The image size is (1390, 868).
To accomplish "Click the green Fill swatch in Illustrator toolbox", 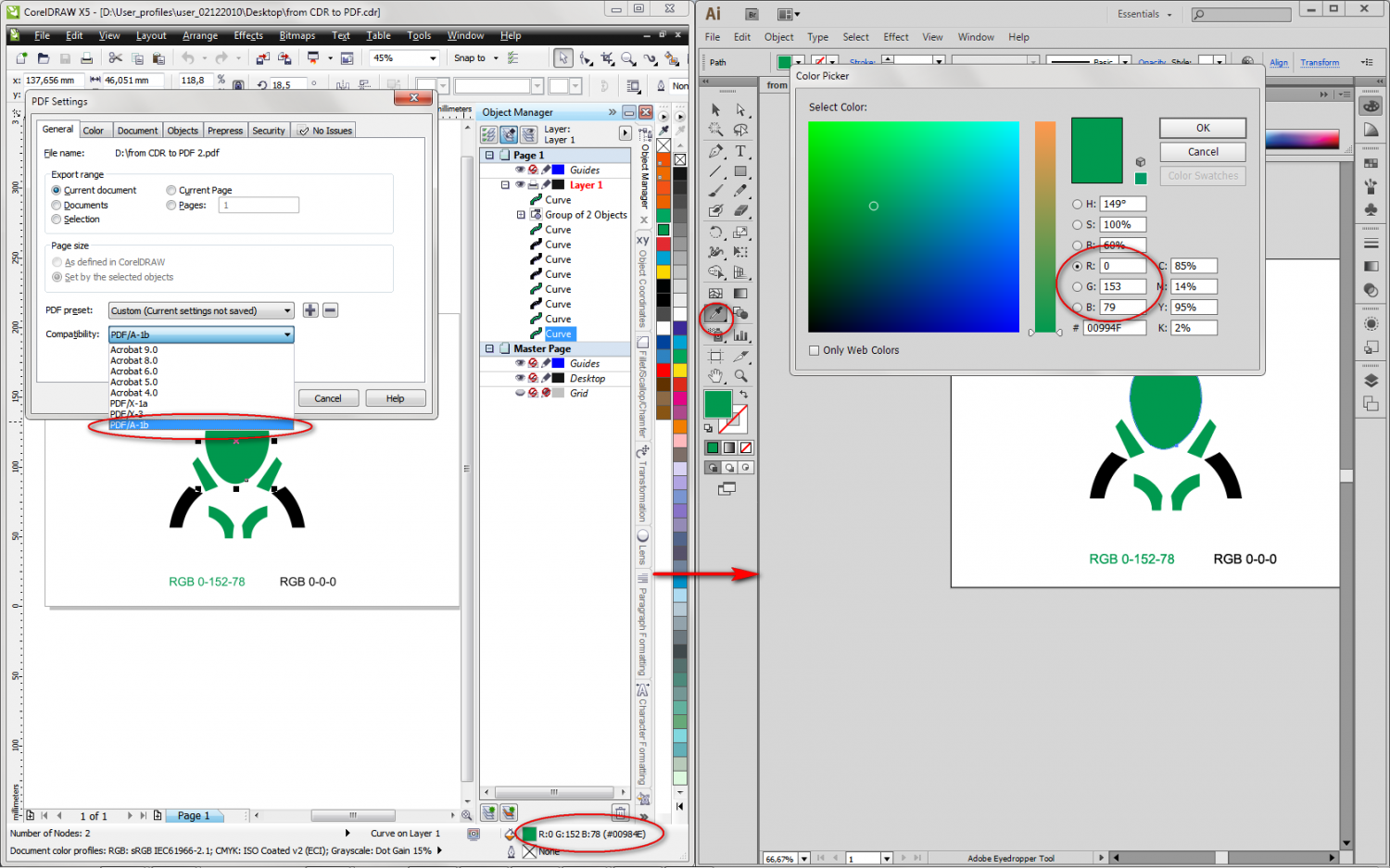I will click(718, 404).
